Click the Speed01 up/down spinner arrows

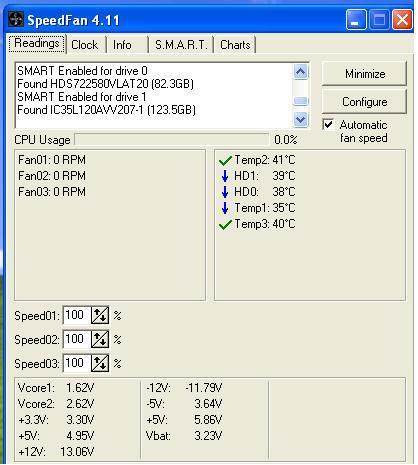(100, 315)
